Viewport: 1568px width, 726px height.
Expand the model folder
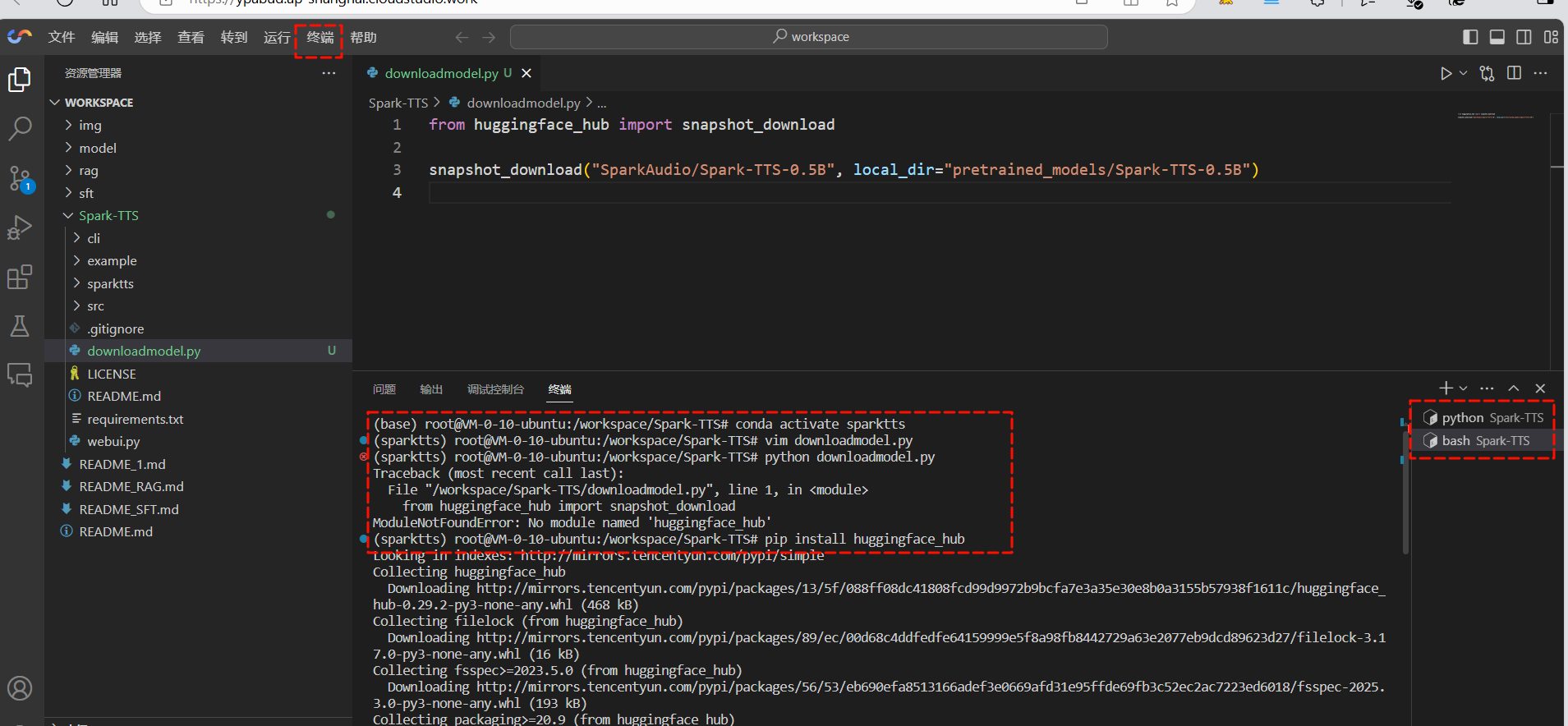[199, 148]
